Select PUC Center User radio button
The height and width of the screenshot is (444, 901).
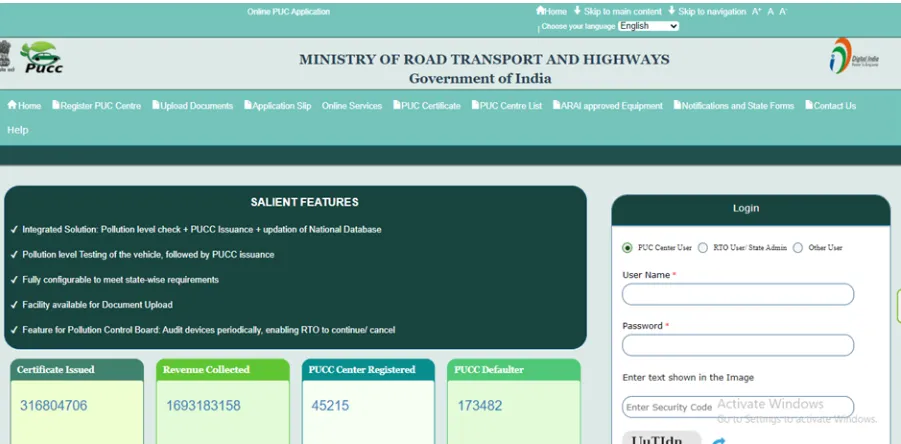pyautogui.click(x=627, y=247)
